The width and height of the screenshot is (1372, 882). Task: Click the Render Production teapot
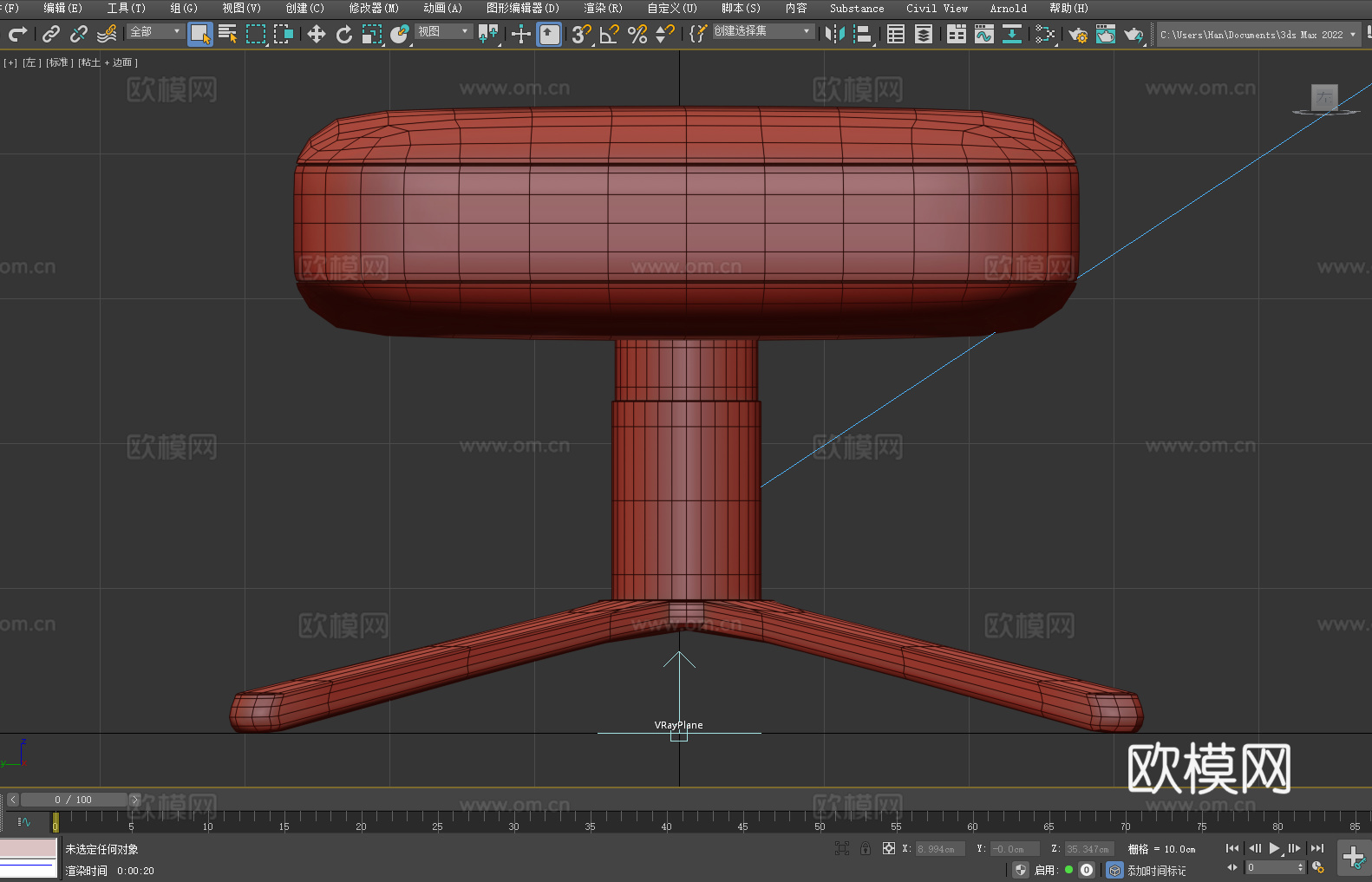(x=1134, y=34)
